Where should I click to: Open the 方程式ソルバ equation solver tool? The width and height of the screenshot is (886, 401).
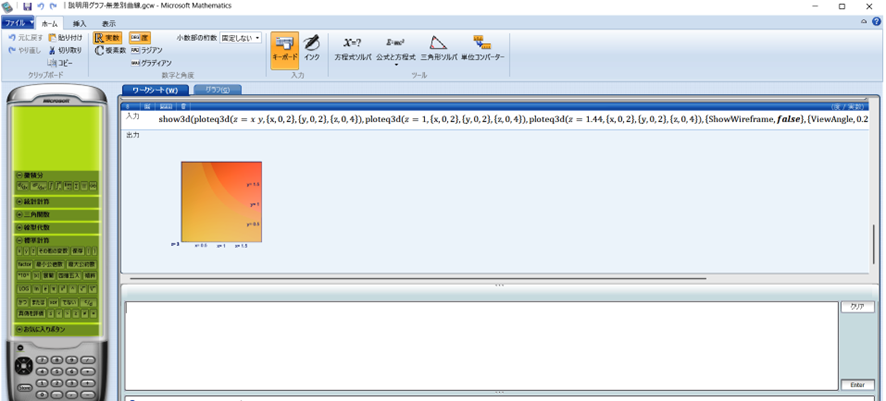pos(352,48)
